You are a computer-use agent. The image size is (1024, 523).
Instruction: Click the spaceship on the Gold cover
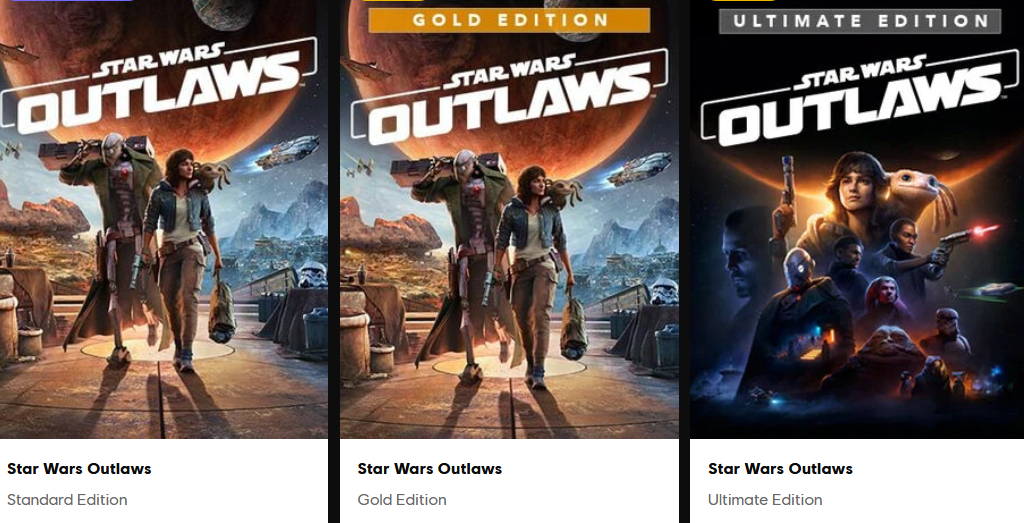639,169
